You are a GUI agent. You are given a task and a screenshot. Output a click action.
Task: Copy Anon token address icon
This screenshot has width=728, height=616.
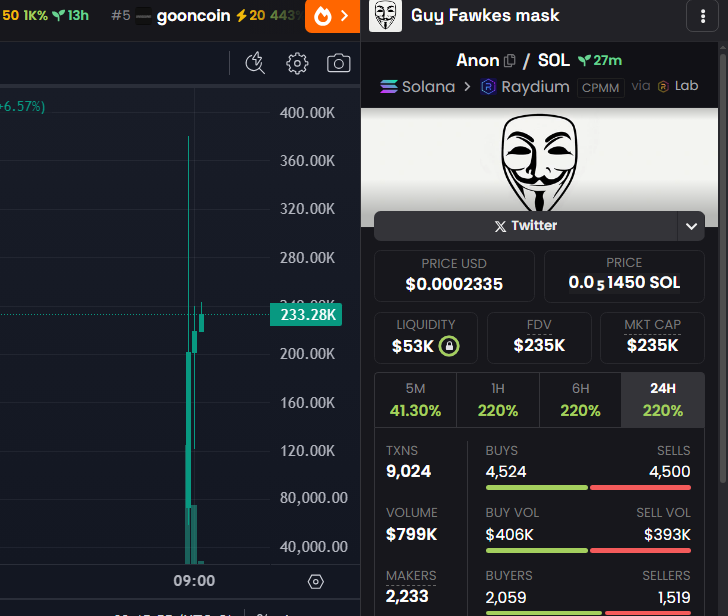(x=510, y=60)
